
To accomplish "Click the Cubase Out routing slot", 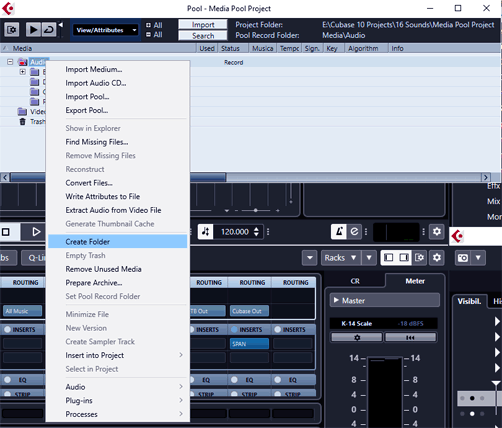I will pyautogui.click(x=249, y=311).
